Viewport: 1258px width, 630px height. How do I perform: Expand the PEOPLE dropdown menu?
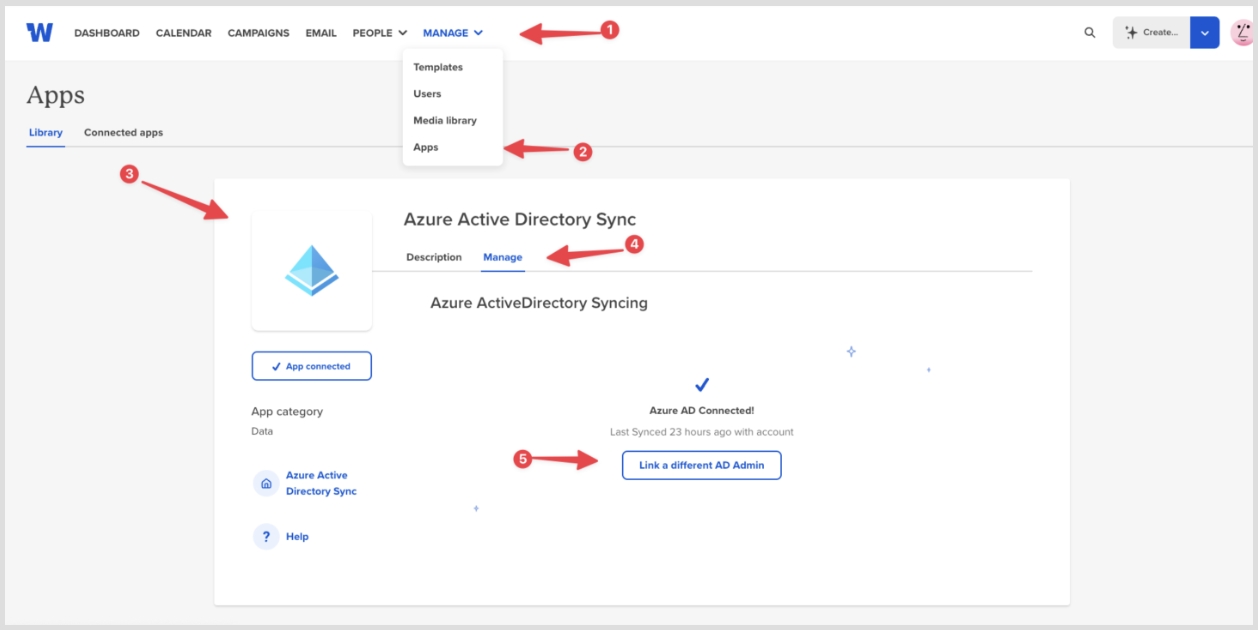pos(380,33)
